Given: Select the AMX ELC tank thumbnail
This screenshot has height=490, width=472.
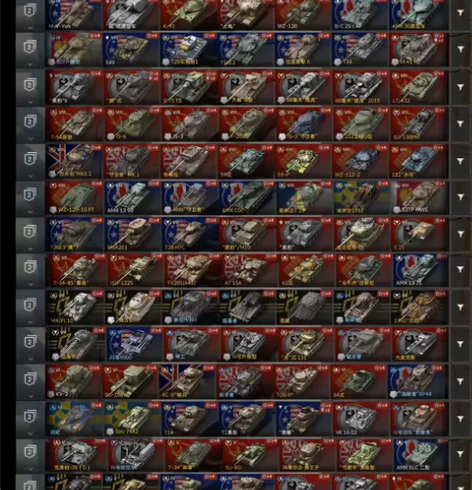Looking at the screenshot, I should (419, 455).
